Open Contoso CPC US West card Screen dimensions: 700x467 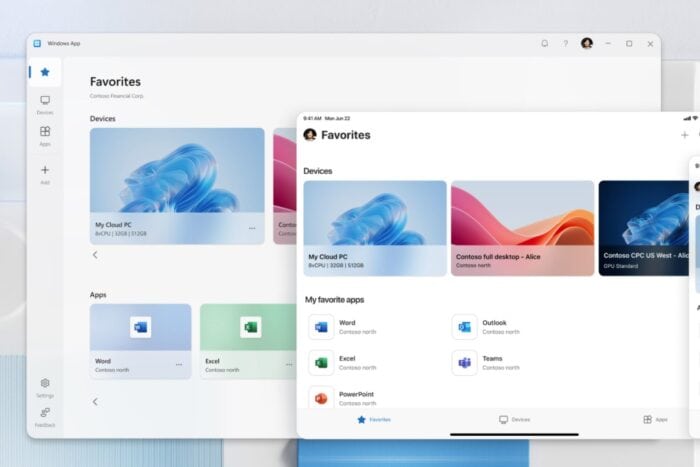pyautogui.click(x=644, y=228)
